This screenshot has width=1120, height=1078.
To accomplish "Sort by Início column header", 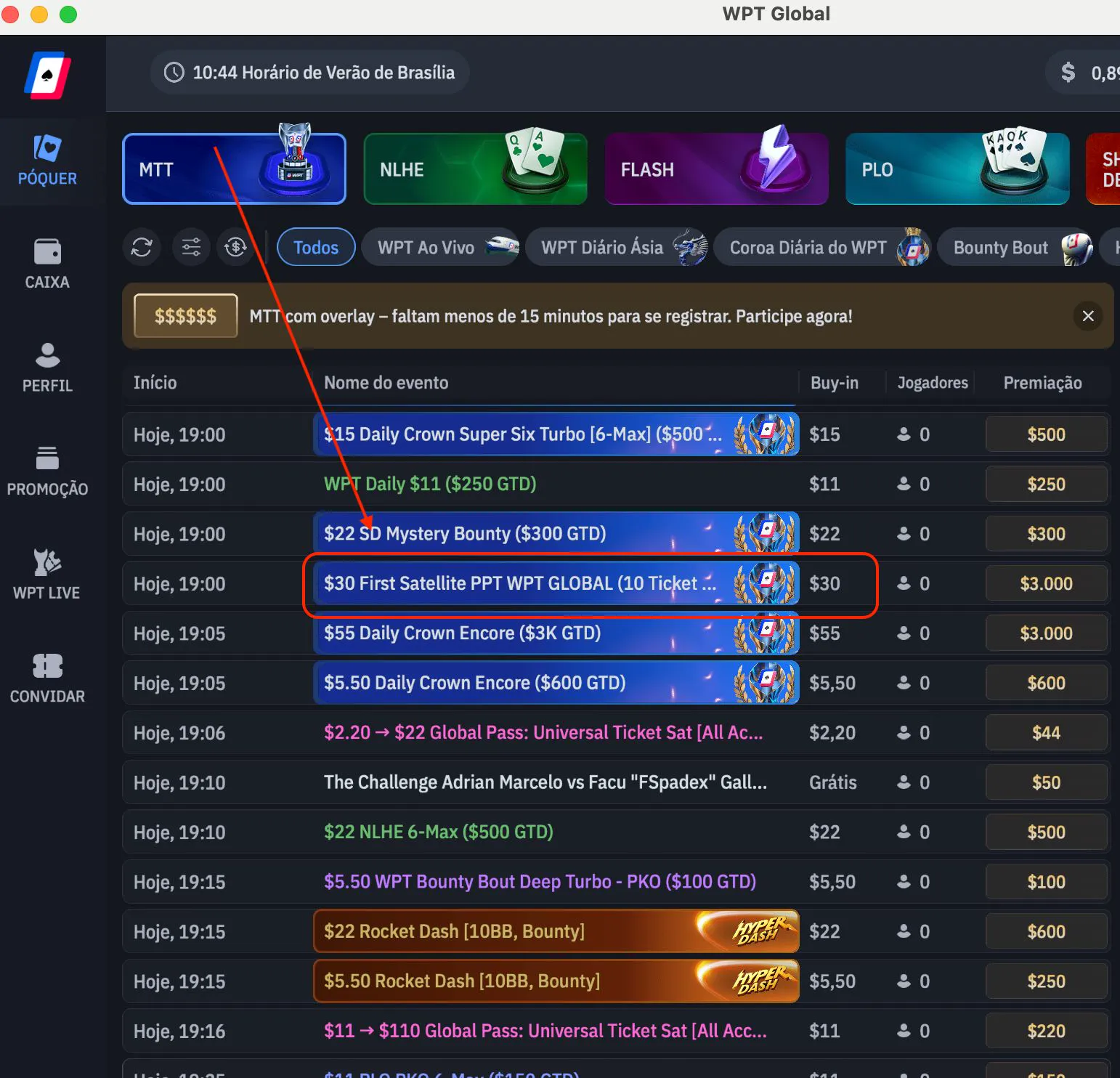I will 155,383.
